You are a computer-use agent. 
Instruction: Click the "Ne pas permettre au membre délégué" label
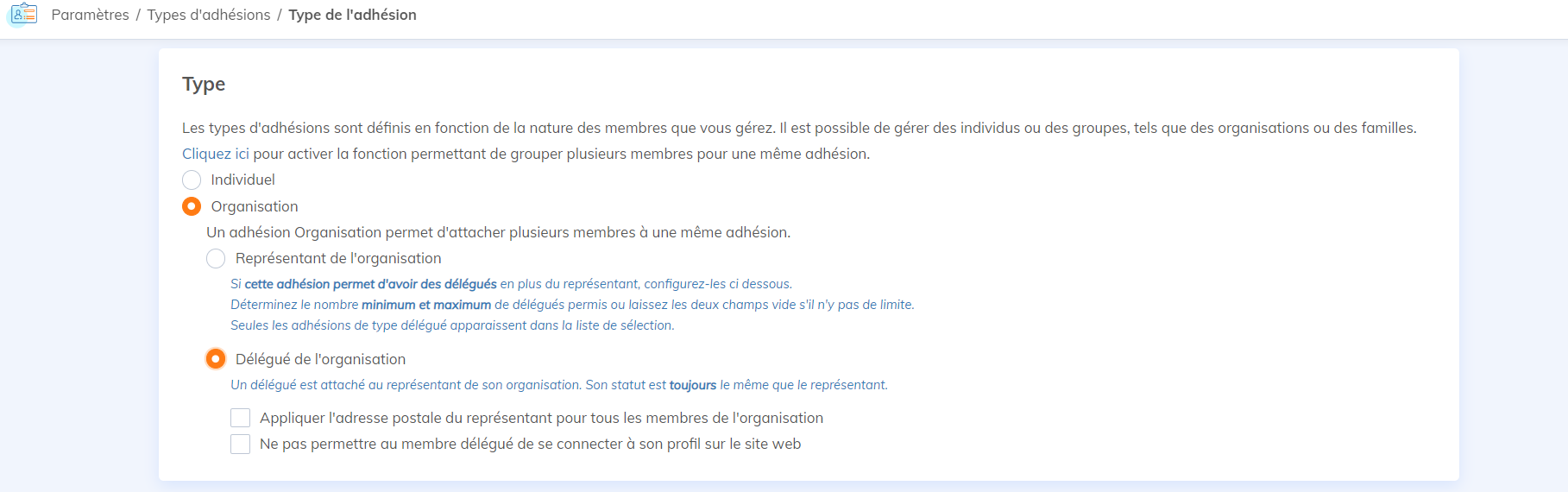pyautogui.click(x=530, y=444)
